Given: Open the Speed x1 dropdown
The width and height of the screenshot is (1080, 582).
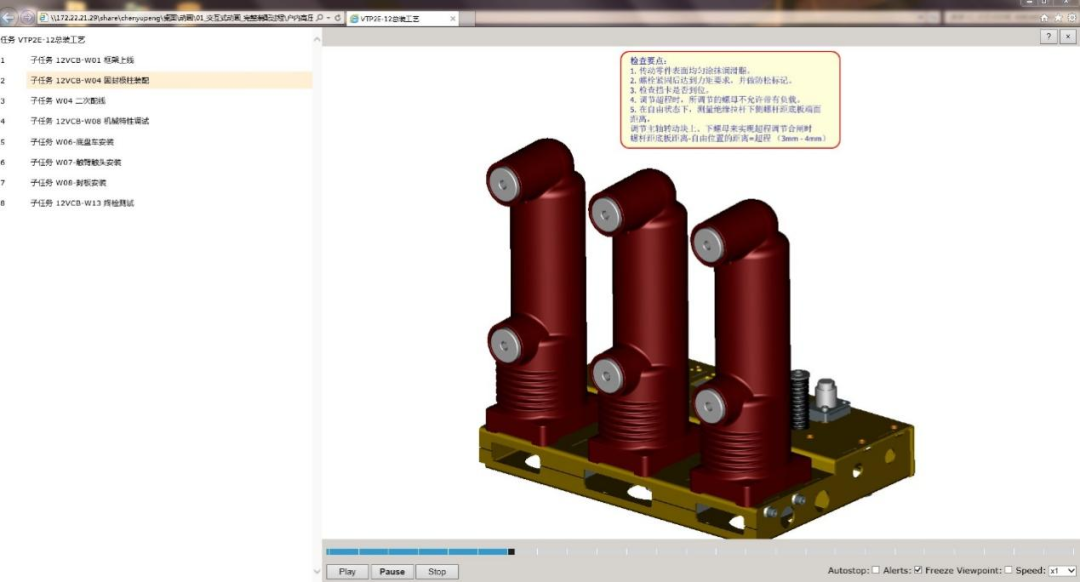Looking at the screenshot, I should pos(1061,570).
